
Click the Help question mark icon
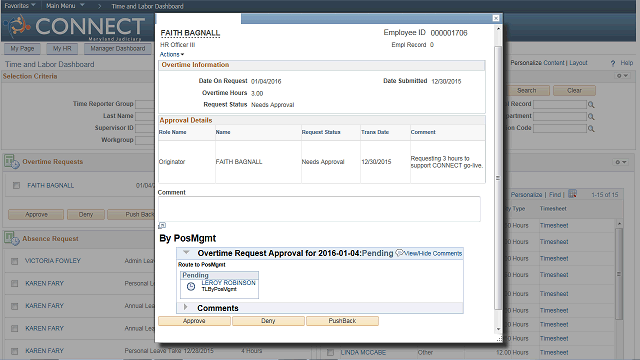tap(613, 63)
